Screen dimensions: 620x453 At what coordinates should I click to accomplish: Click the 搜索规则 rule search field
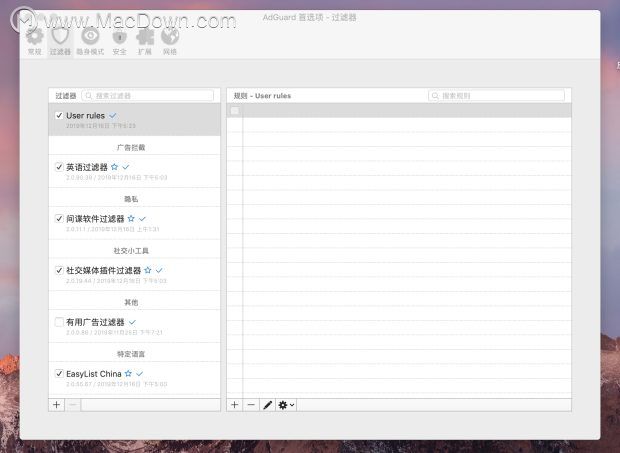[x=496, y=96]
